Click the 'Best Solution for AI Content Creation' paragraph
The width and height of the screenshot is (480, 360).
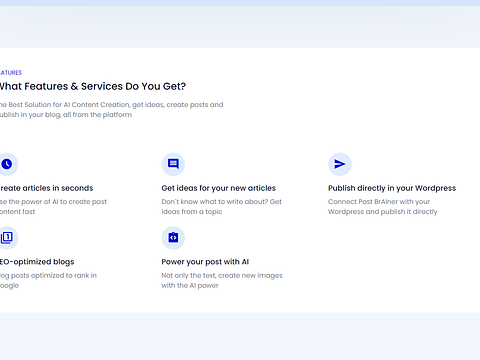coord(111,109)
